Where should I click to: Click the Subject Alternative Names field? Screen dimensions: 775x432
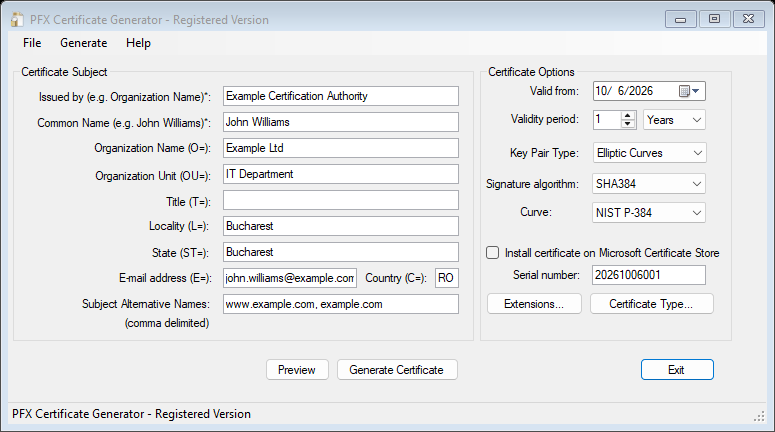click(341, 304)
